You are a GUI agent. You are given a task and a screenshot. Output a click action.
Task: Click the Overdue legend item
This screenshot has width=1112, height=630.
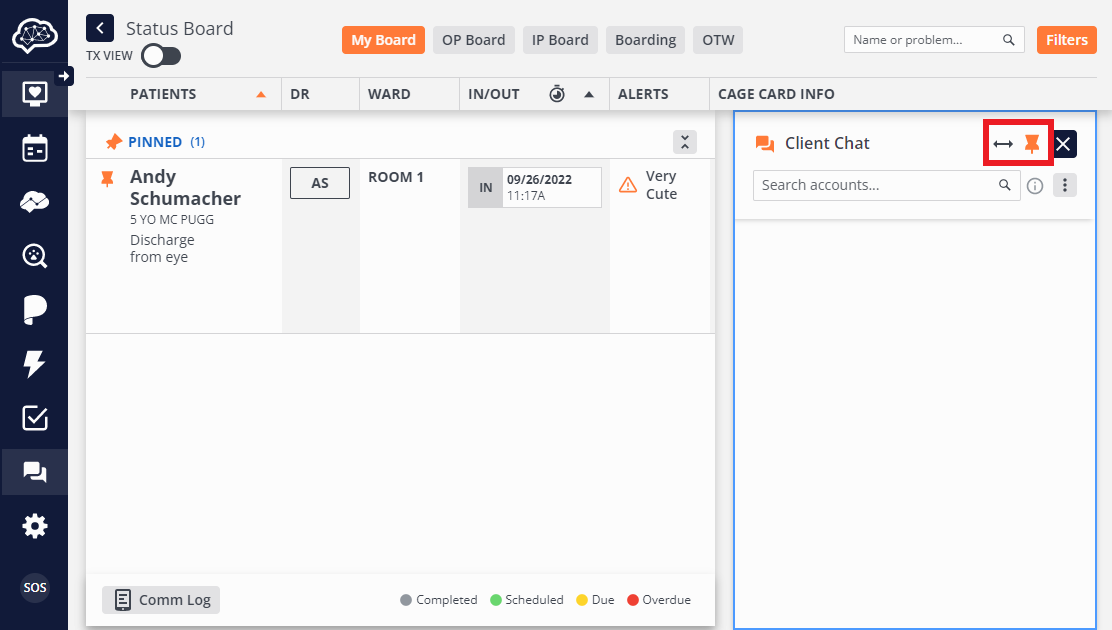(659, 599)
